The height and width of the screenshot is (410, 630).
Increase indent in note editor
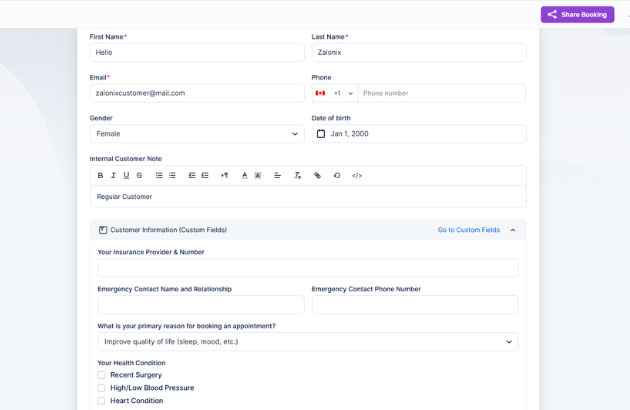(x=205, y=175)
